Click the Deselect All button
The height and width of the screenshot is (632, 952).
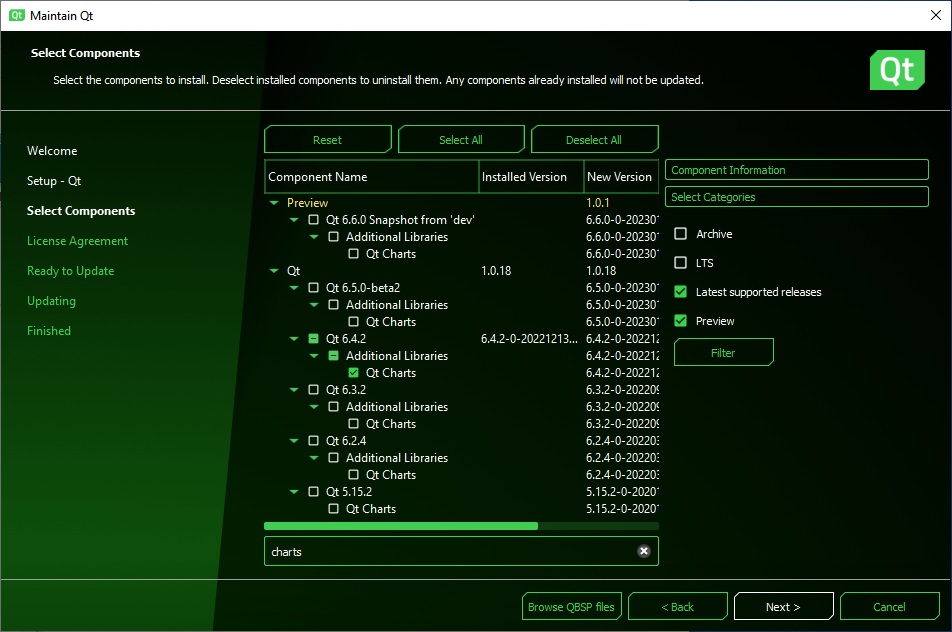click(x=594, y=140)
